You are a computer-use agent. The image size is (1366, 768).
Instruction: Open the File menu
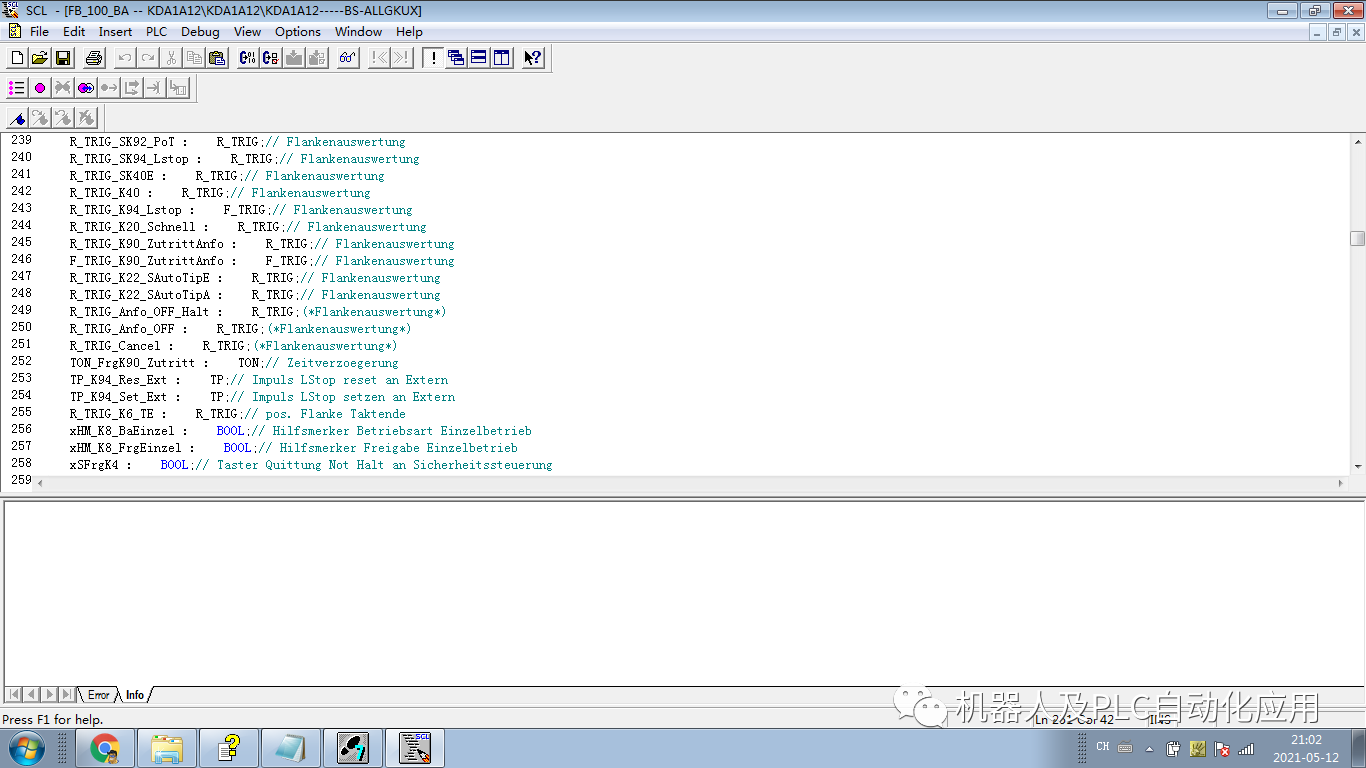(39, 31)
